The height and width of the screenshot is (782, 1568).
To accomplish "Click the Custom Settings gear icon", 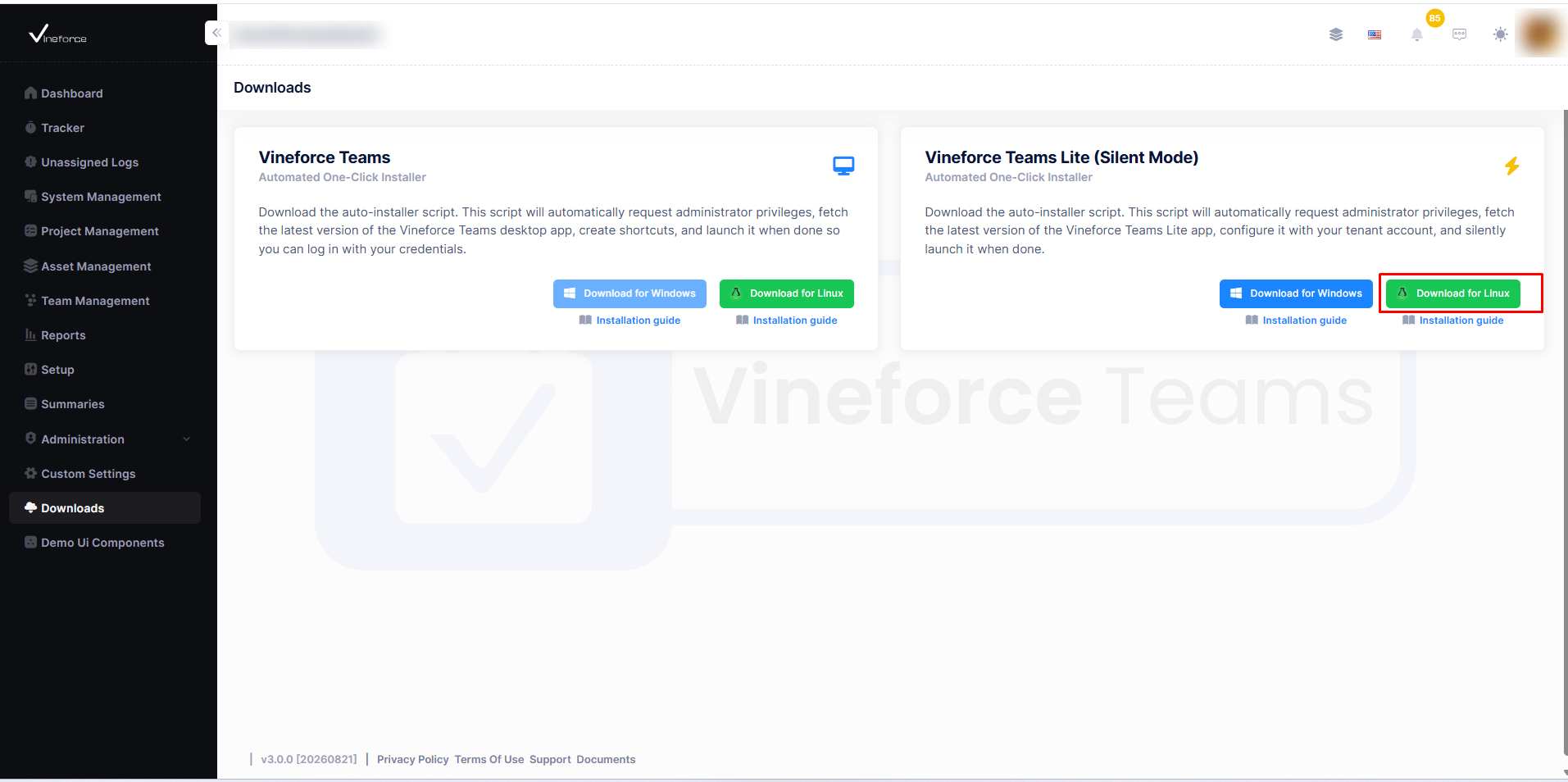I will [30, 473].
